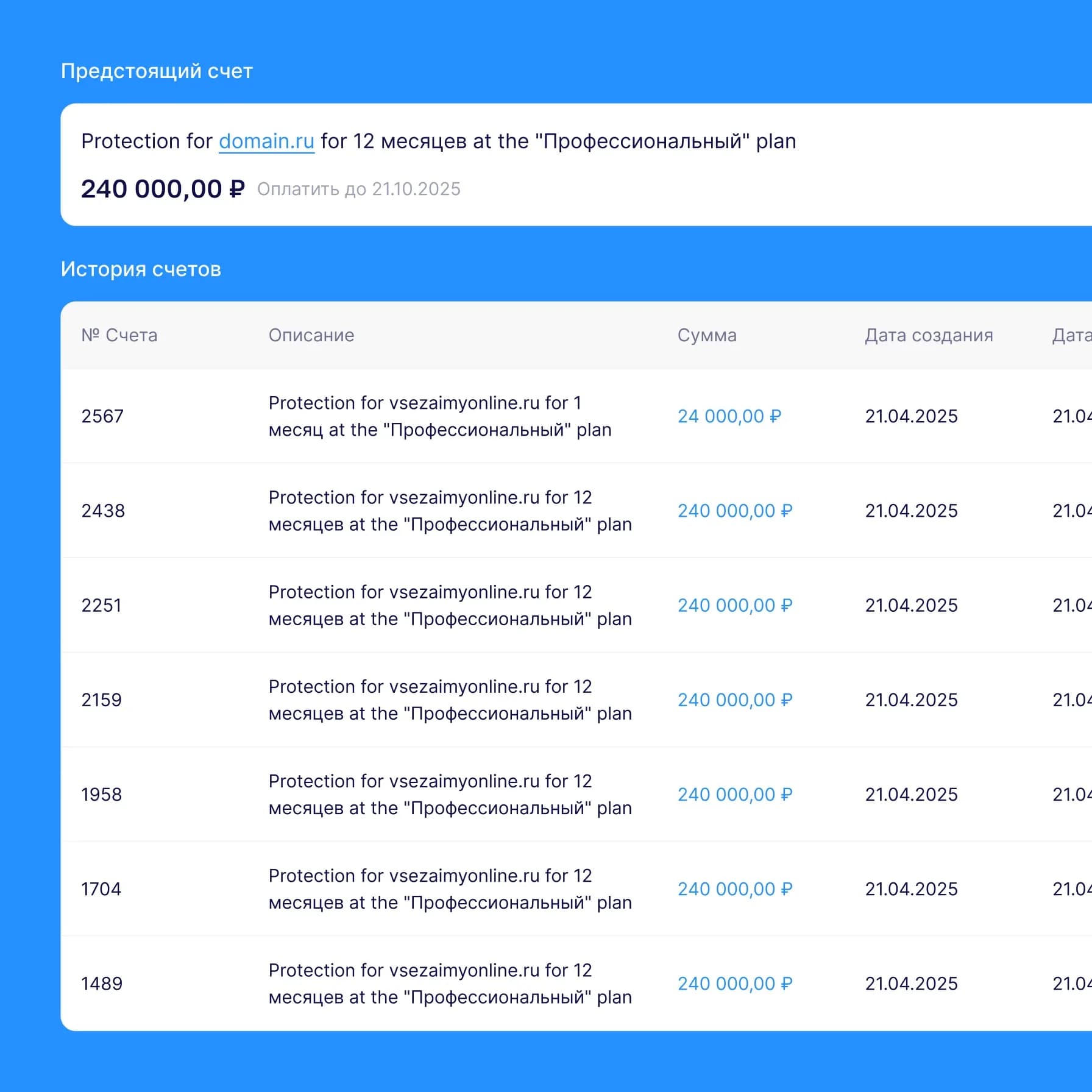The width and height of the screenshot is (1092, 1092).
Task: Click the "№ Счета" column header
Action: tap(119, 335)
